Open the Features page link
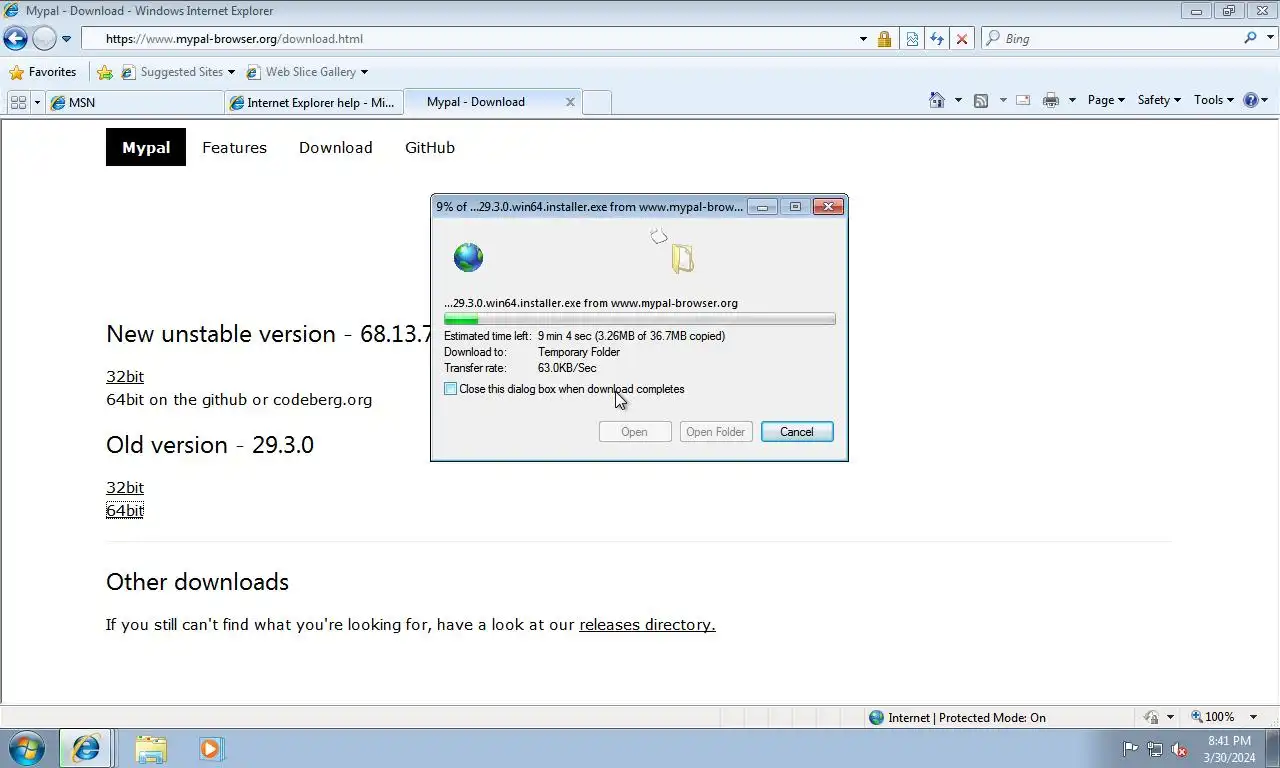 [x=234, y=147]
